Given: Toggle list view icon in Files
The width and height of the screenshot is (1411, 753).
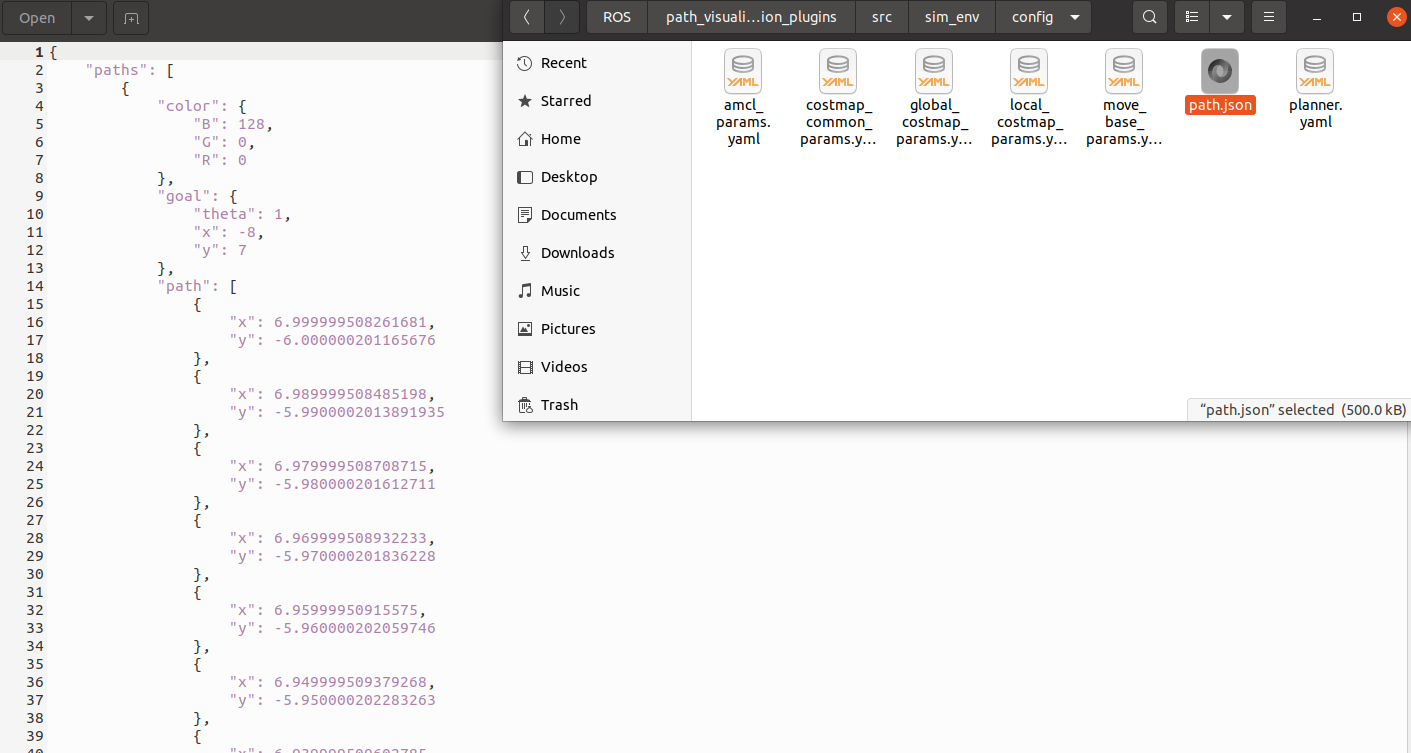Looking at the screenshot, I should [1191, 17].
